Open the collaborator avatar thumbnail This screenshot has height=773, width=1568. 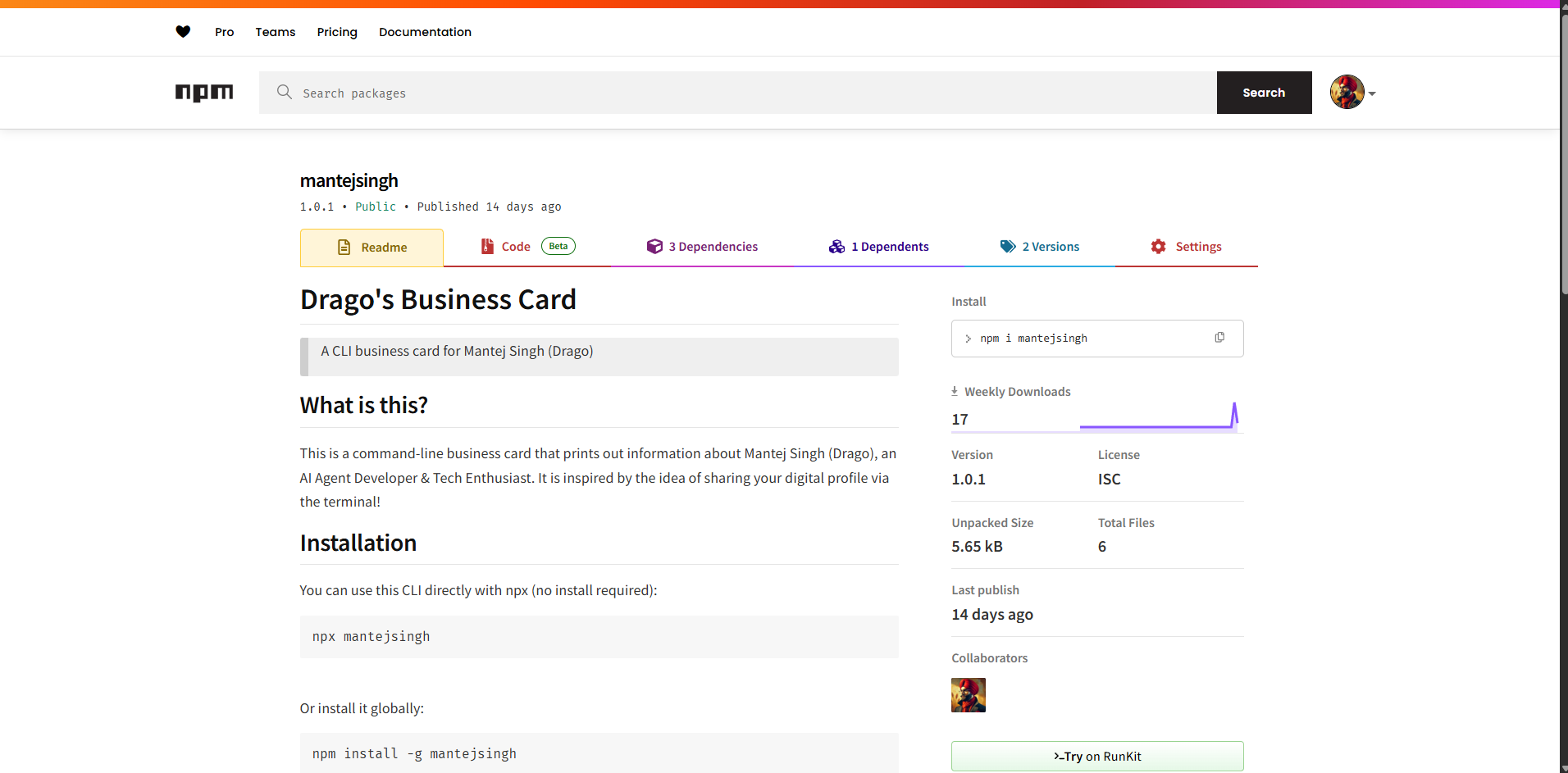click(x=969, y=695)
